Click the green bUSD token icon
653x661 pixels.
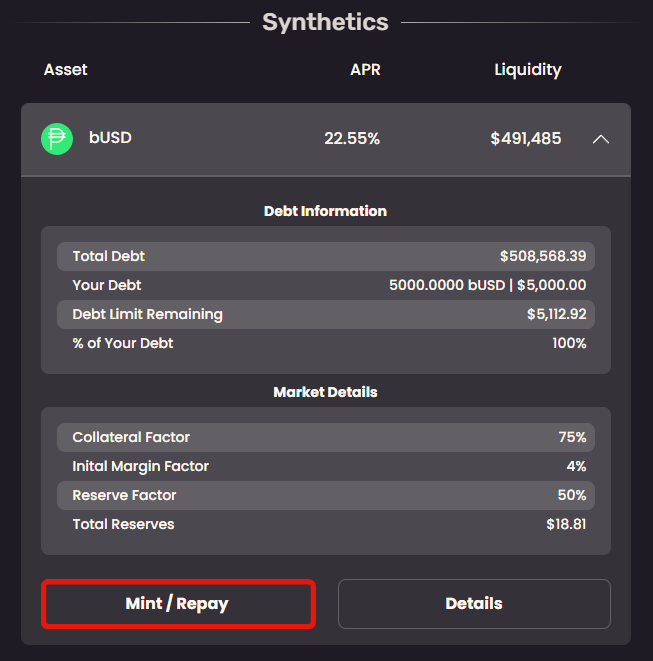pyautogui.click(x=57, y=139)
